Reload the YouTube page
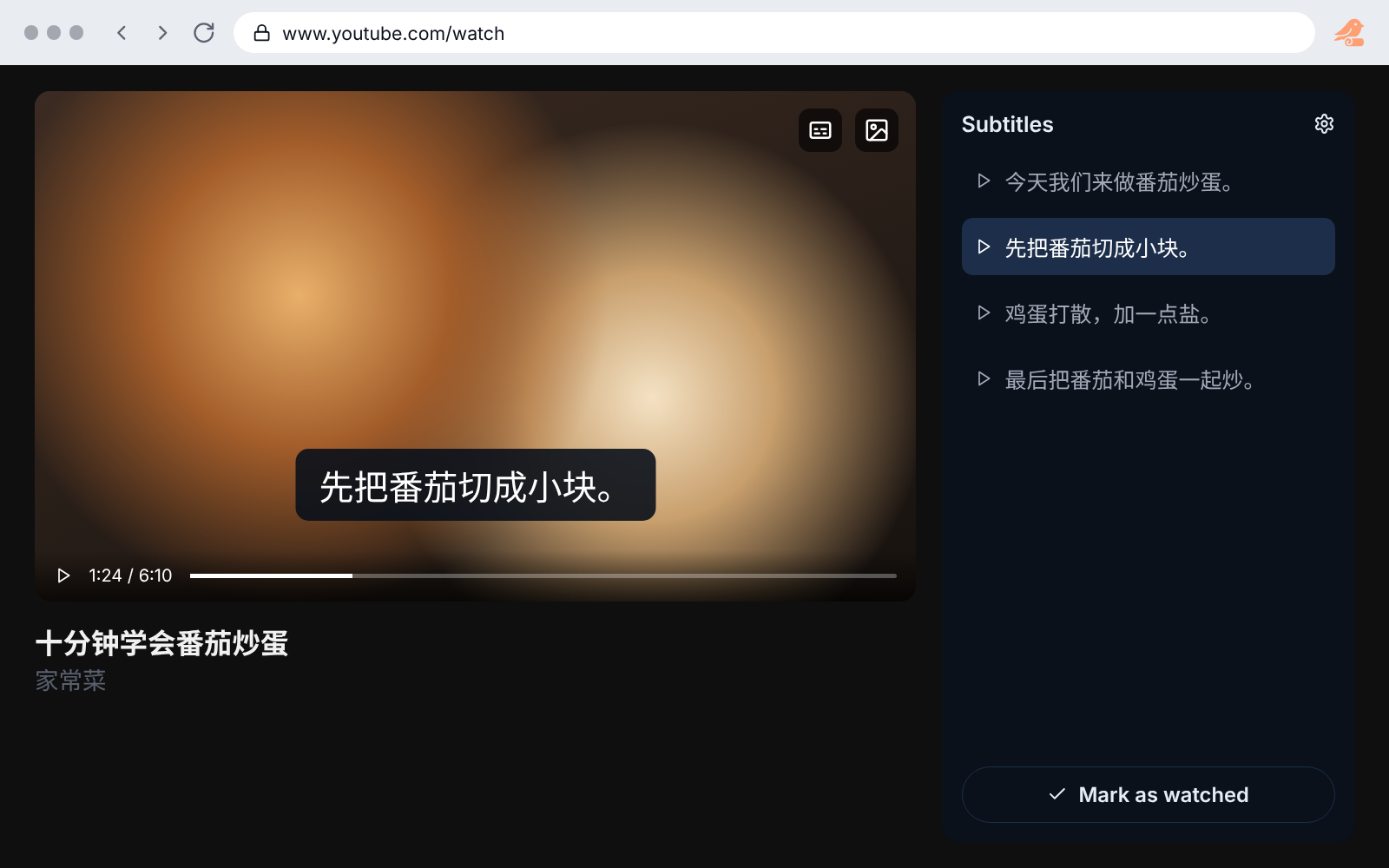The image size is (1389, 868). pyautogui.click(x=204, y=33)
